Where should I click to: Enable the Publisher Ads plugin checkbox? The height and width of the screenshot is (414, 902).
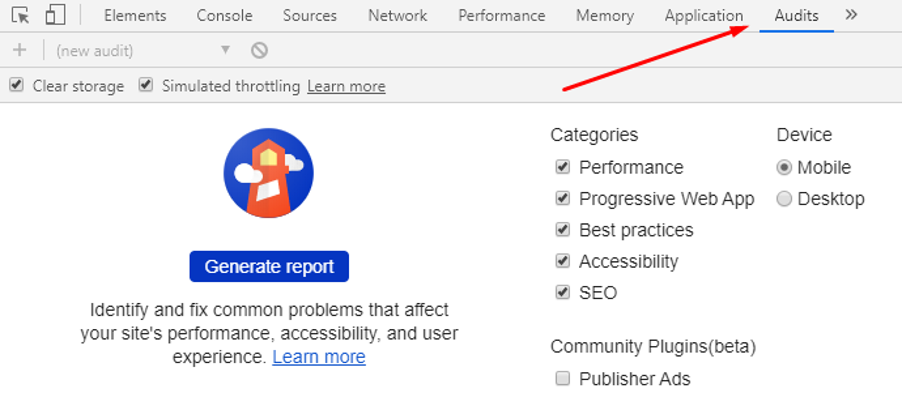pyautogui.click(x=563, y=378)
